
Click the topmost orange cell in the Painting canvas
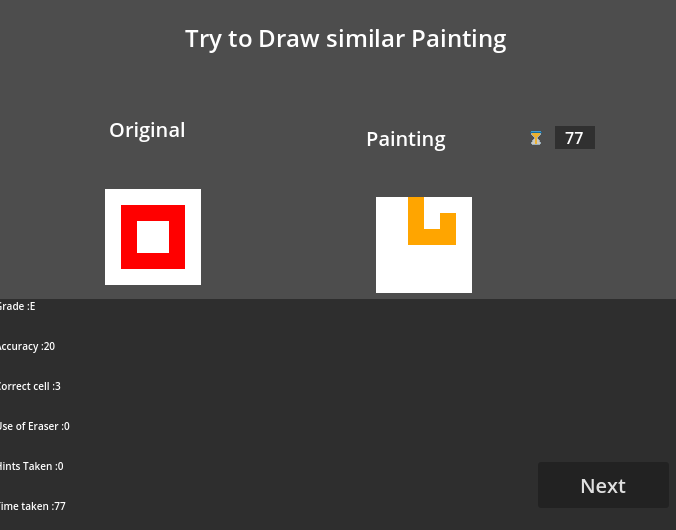pos(416,205)
